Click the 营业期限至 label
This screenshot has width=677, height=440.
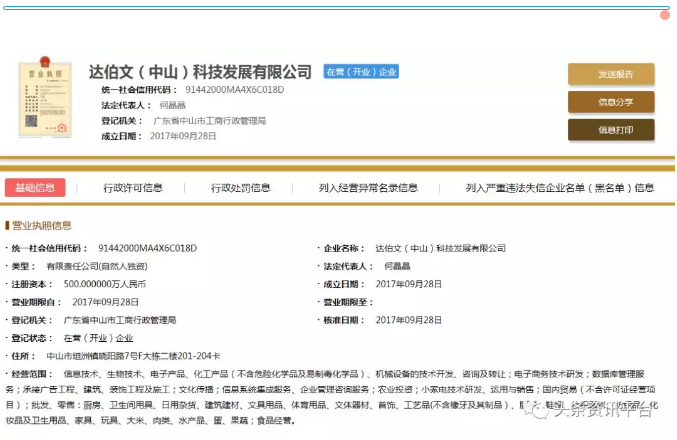[x=348, y=302]
